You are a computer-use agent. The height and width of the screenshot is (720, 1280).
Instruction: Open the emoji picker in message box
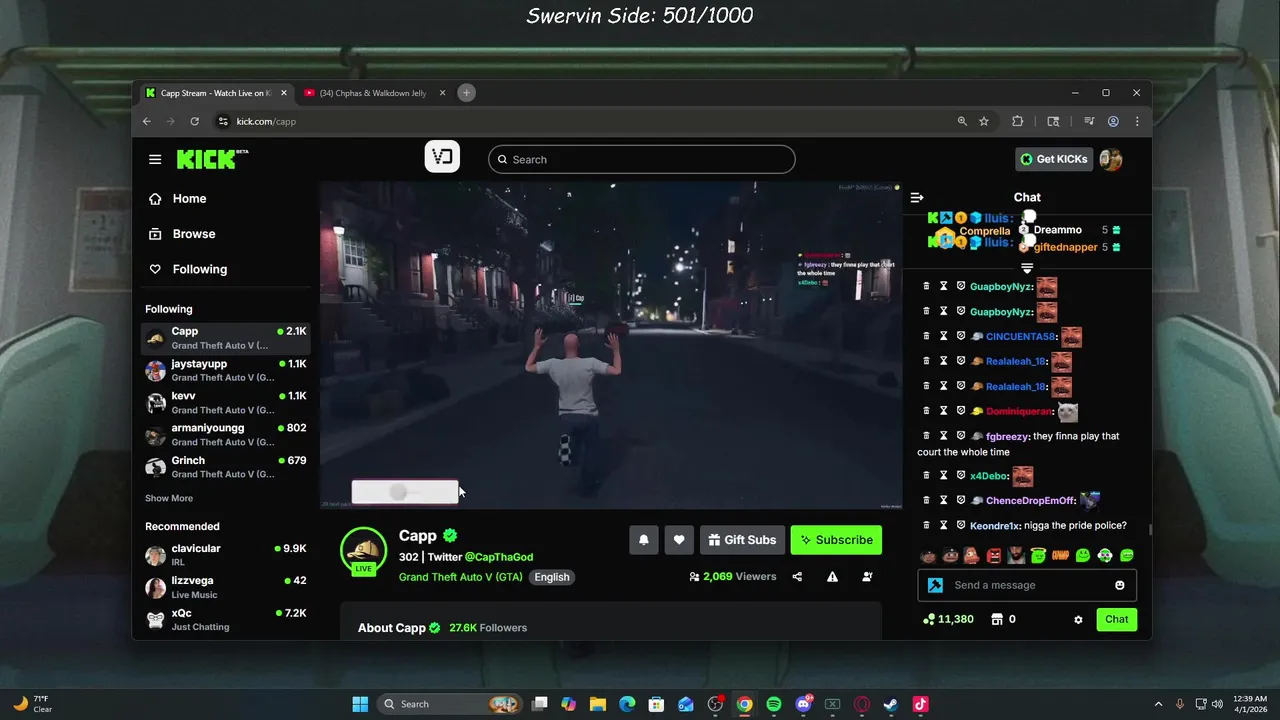pyautogui.click(x=1120, y=585)
